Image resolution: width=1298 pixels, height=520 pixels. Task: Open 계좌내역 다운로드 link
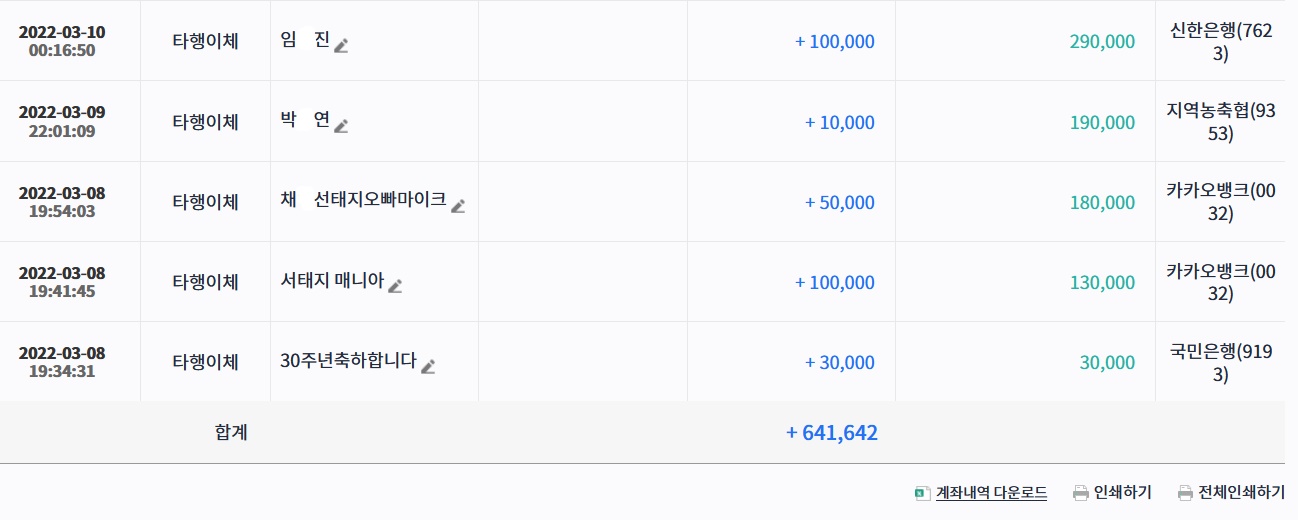[991, 493]
